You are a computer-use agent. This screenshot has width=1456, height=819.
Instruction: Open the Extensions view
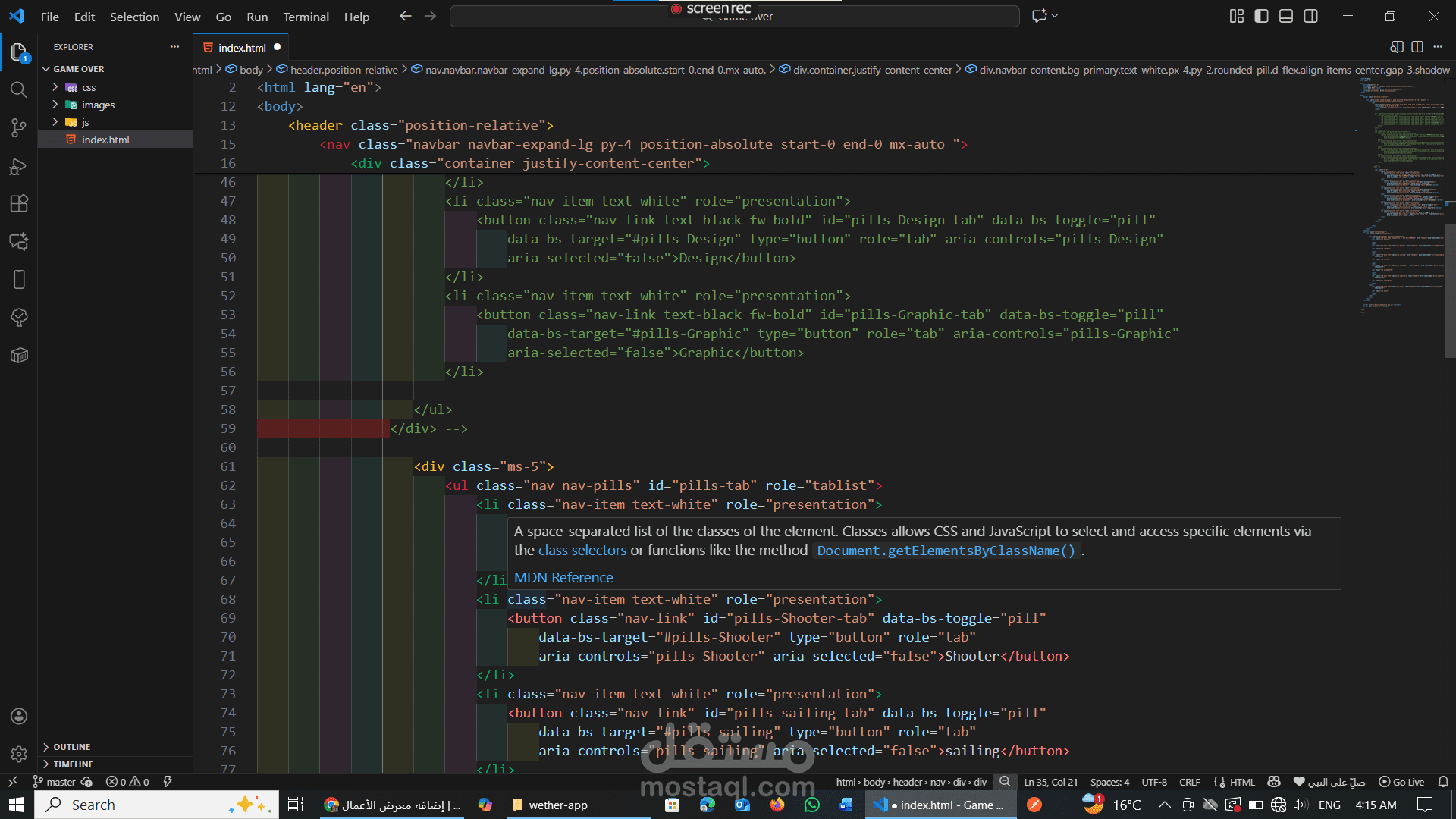click(x=19, y=203)
